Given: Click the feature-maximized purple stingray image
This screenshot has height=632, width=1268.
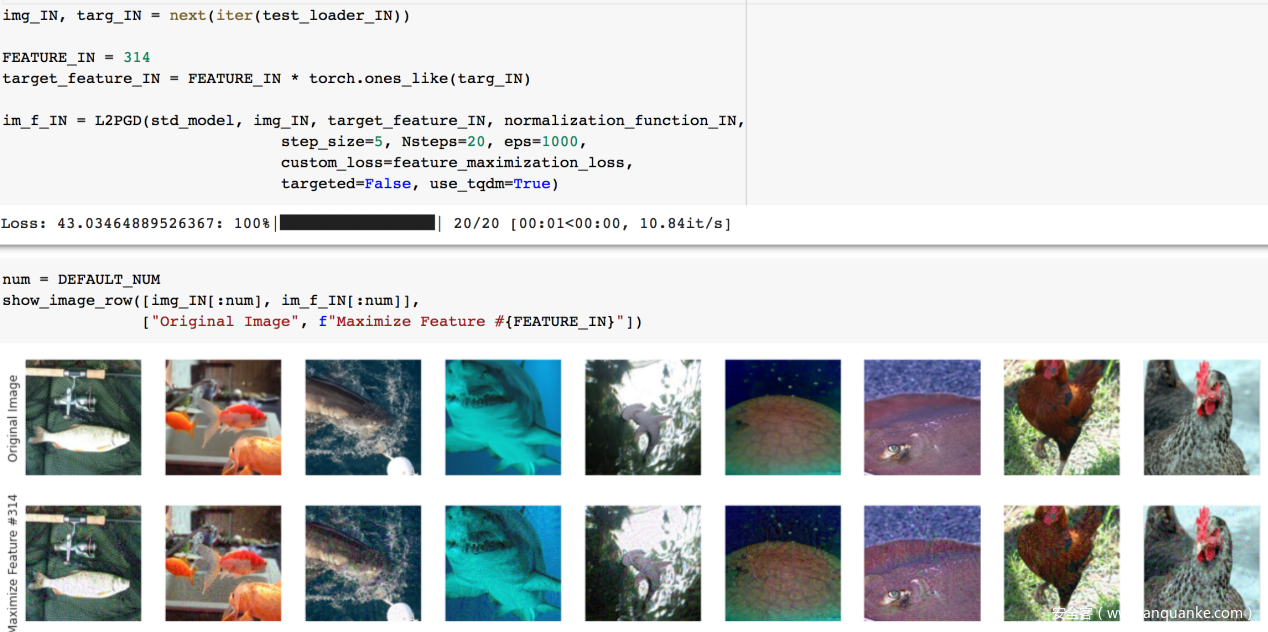Looking at the screenshot, I should [x=923, y=563].
